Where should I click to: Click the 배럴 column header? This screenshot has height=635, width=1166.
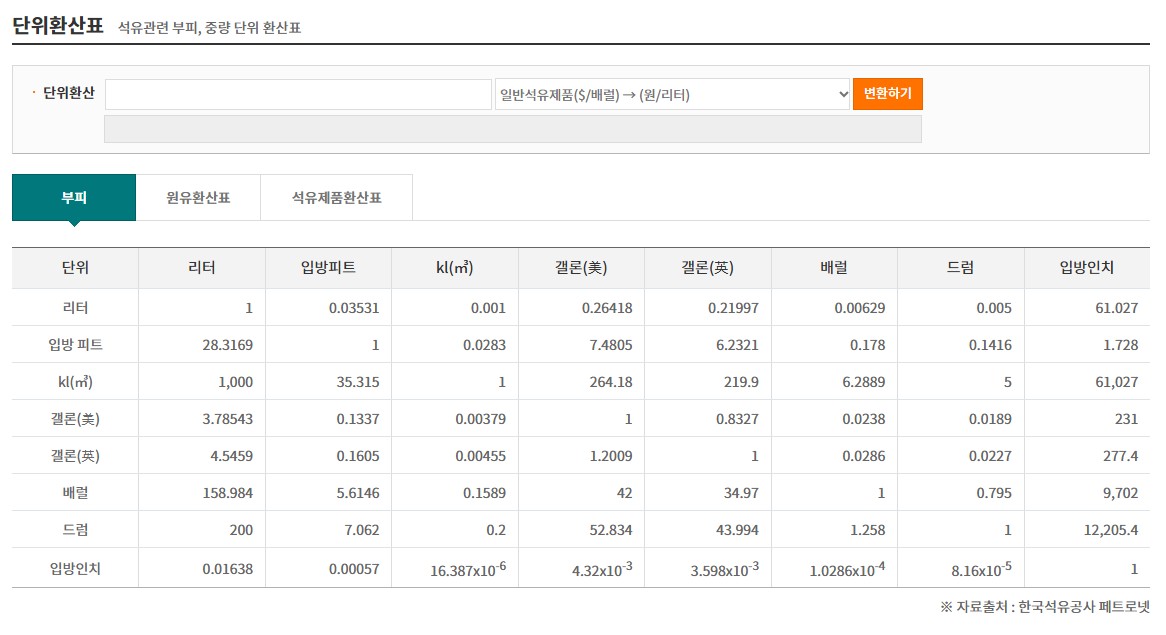point(834,268)
